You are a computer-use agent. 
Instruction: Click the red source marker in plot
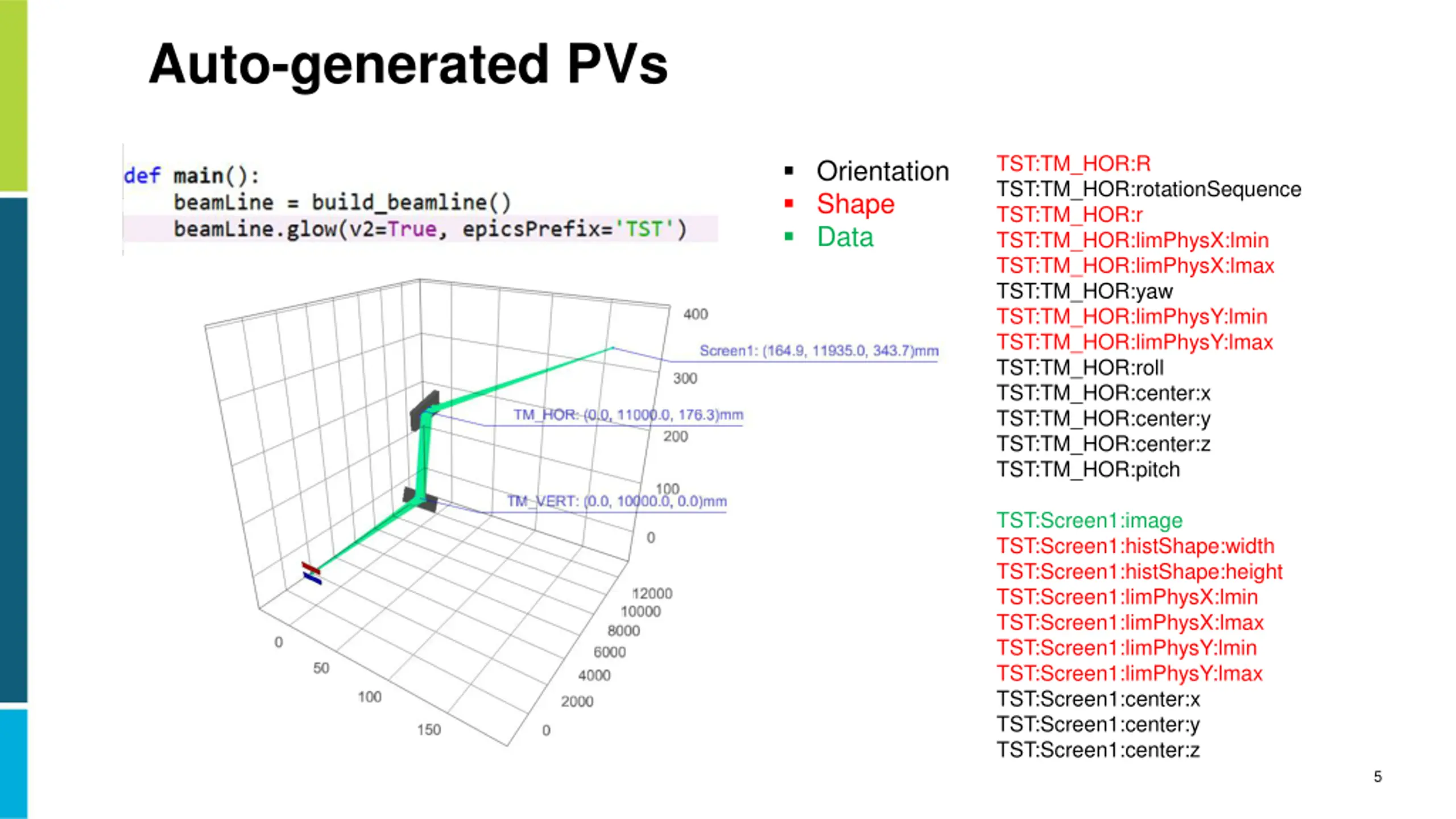coord(311,568)
